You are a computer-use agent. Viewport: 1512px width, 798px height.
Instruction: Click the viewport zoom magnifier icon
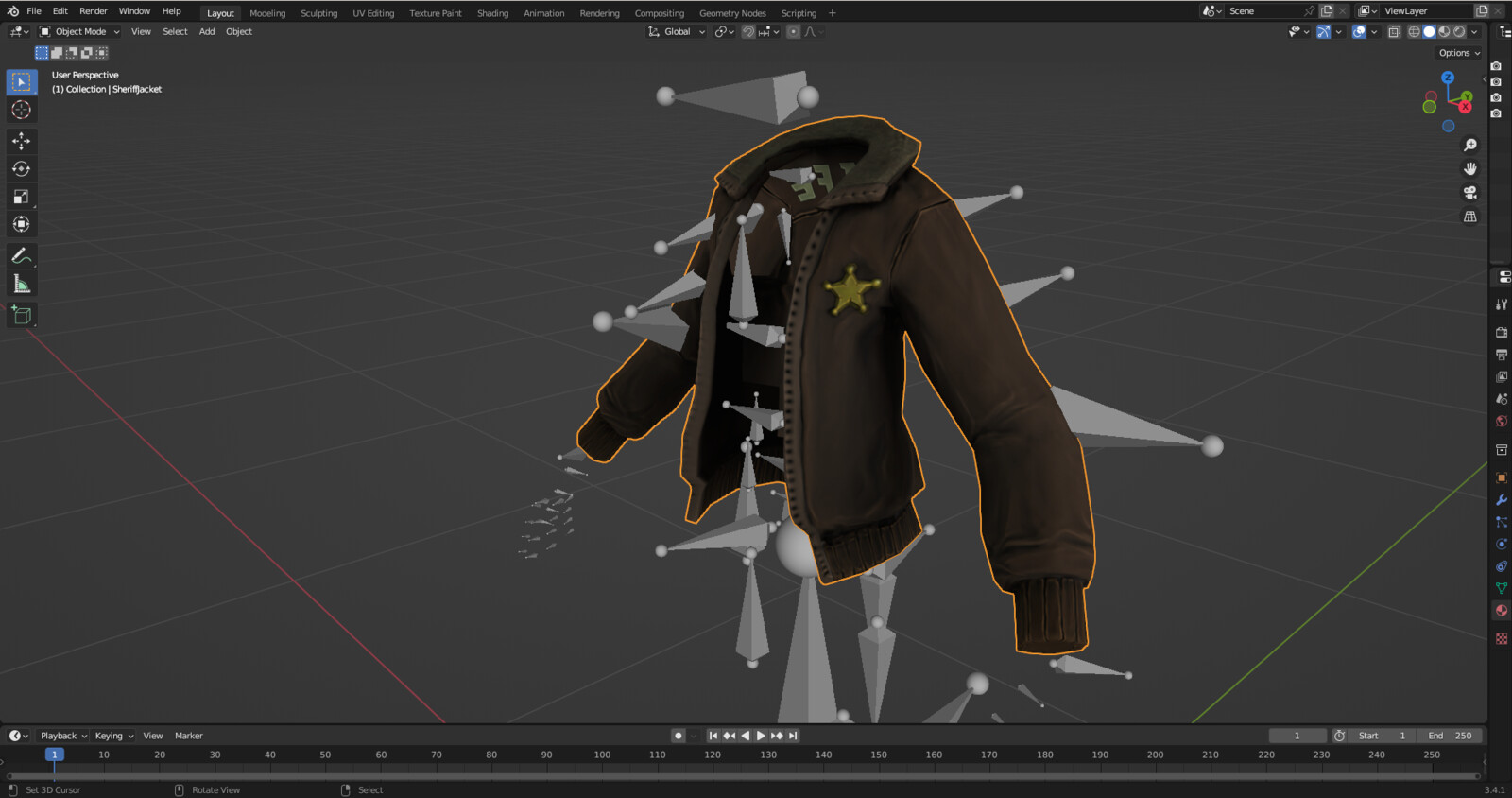[x=1470, y=146]
